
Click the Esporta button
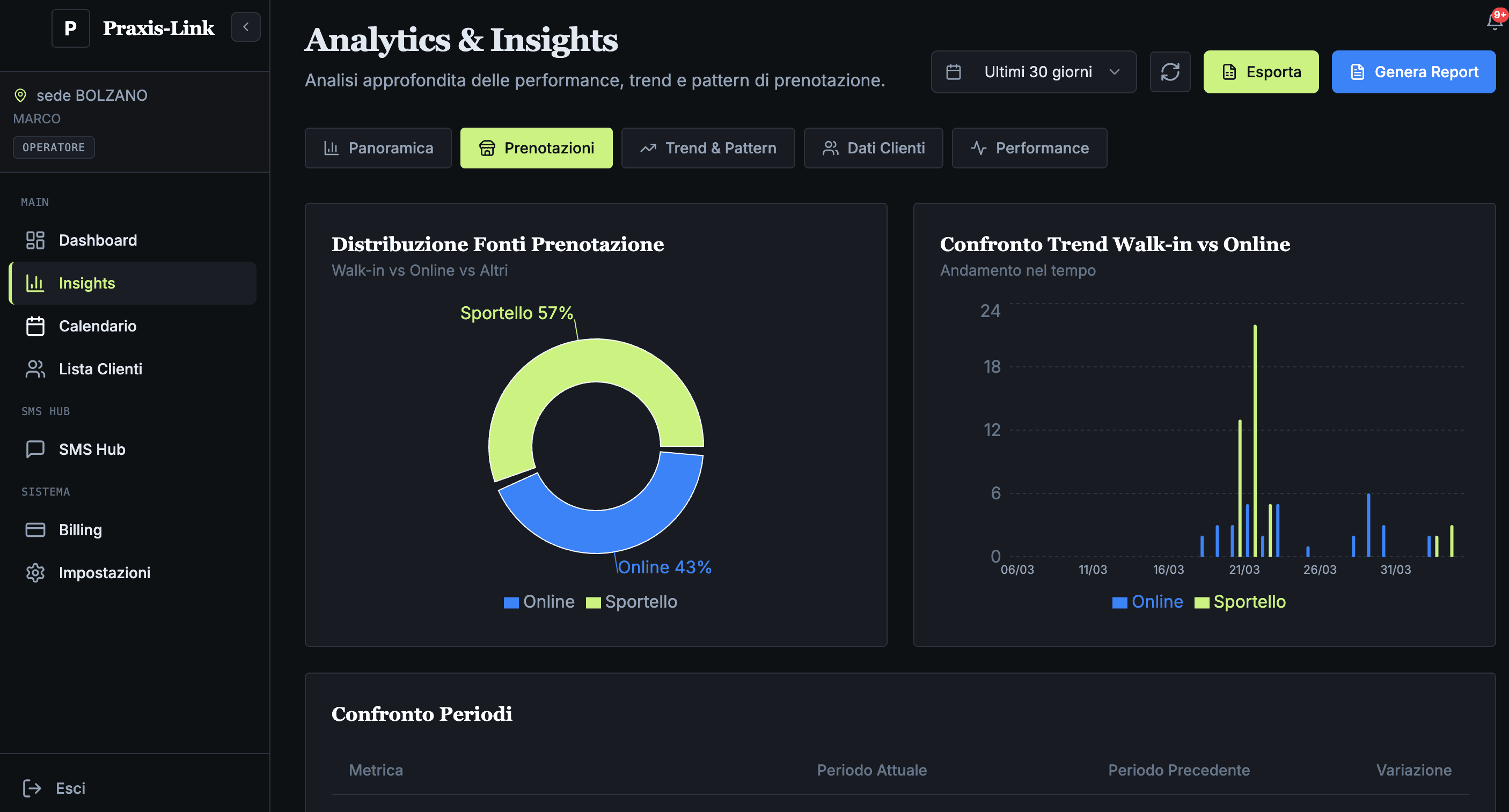tap(1261, 71)
